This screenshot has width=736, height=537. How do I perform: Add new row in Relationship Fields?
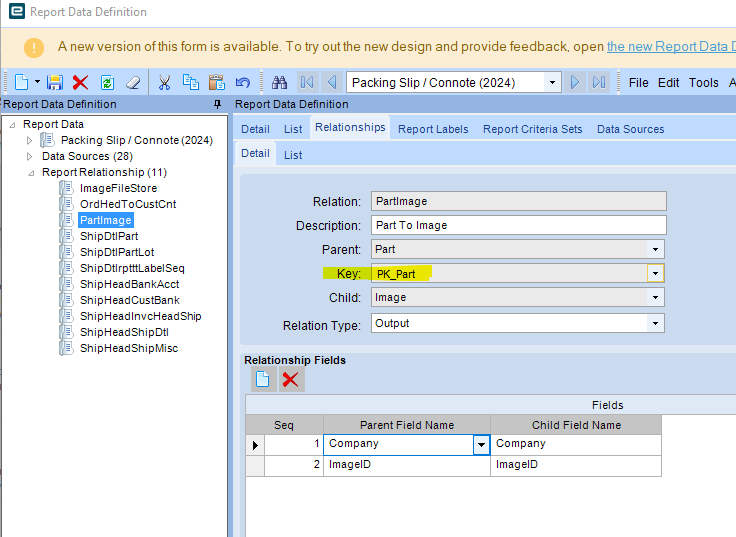tap(262, 379)
